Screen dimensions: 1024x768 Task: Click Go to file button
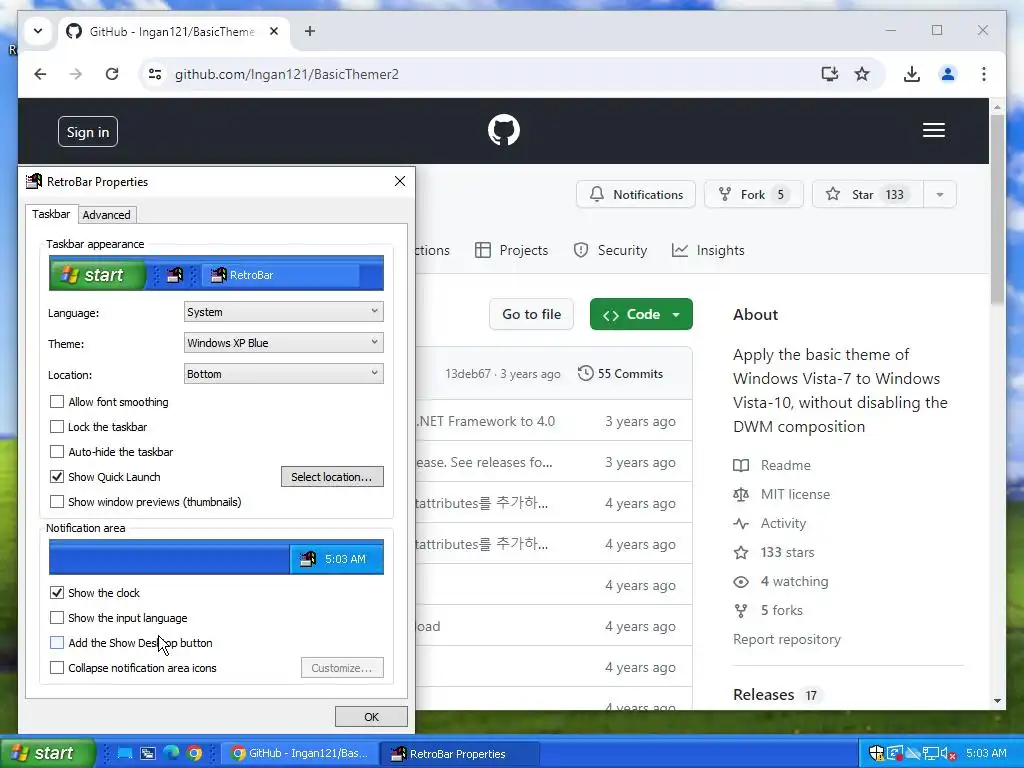tap(531, 314)
